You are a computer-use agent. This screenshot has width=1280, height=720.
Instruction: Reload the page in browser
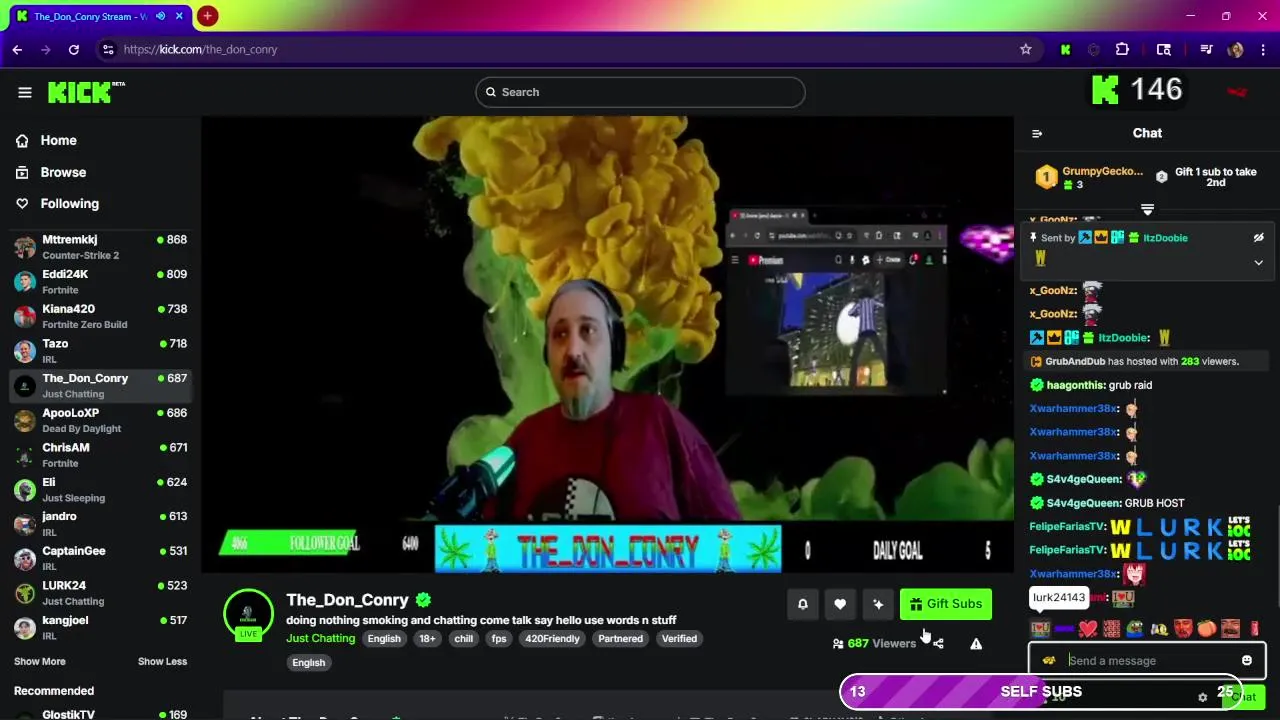tap(74, 49)
